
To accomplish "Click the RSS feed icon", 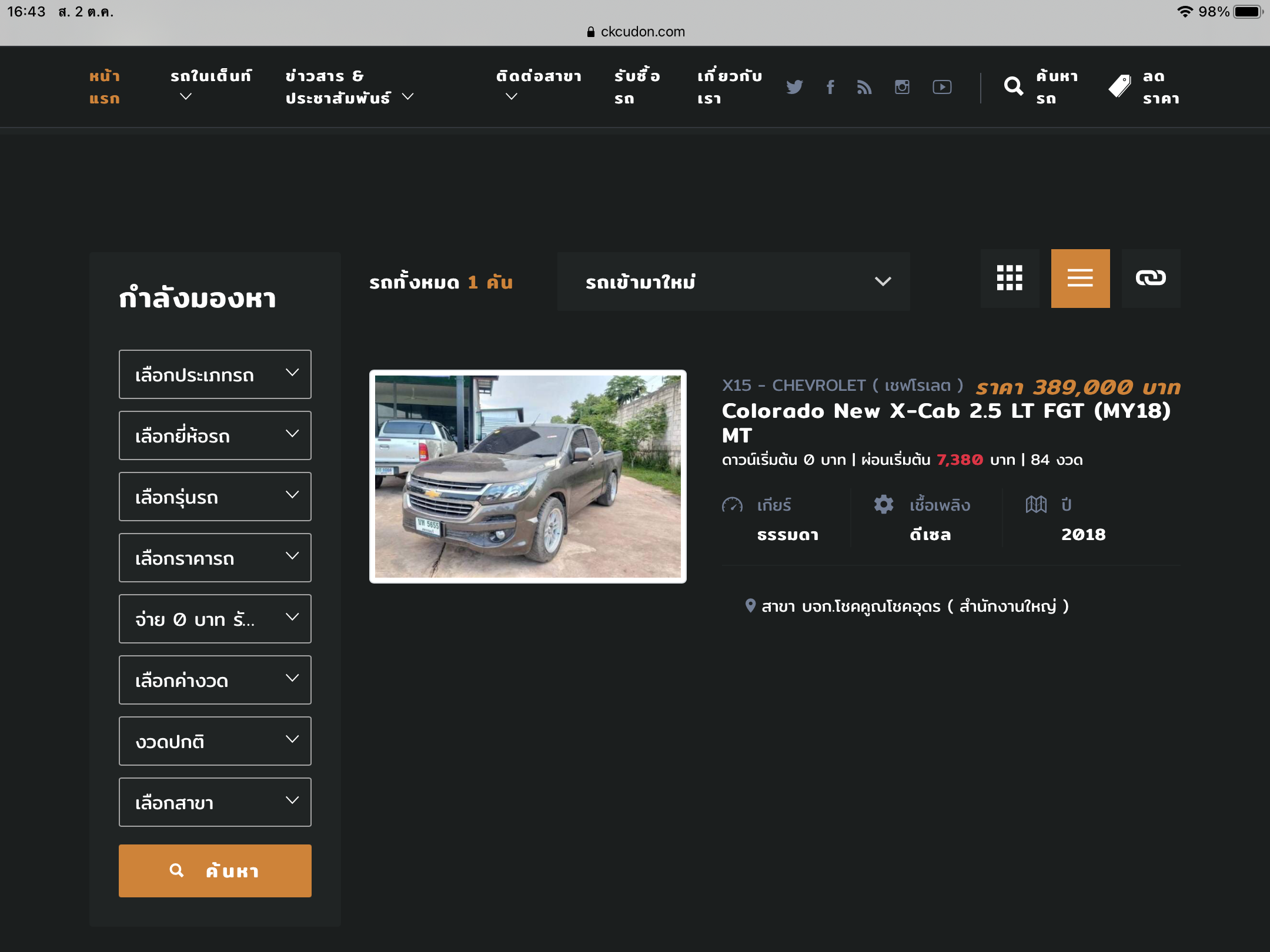I will (x=864, y=87).
